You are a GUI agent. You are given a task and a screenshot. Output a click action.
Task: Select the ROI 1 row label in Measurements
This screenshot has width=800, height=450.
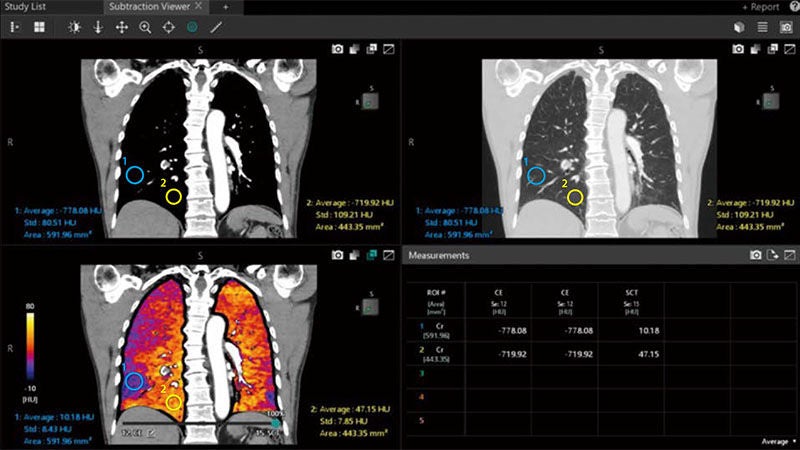click(x=435, y=330)
